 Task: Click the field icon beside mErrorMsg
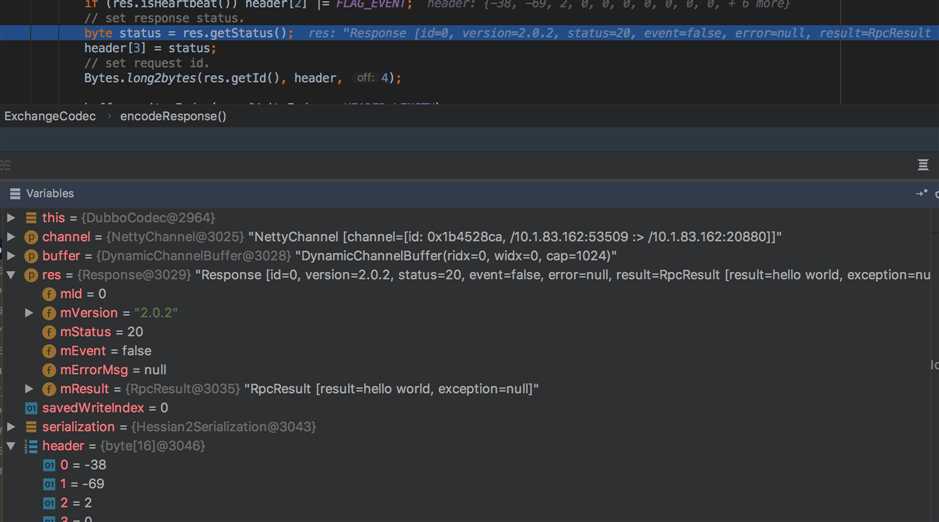point(49,370)
